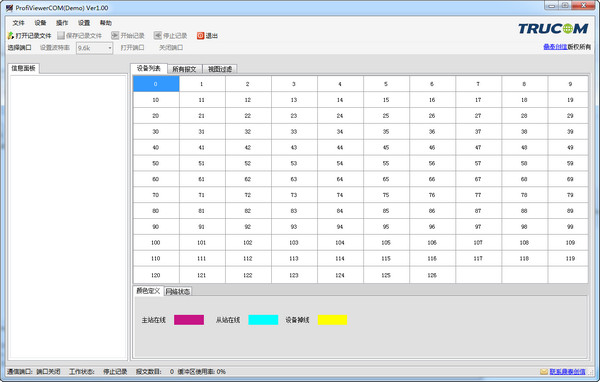Click the red exit icon
Screen dimensions: 600x382
(x=201, y=36)
